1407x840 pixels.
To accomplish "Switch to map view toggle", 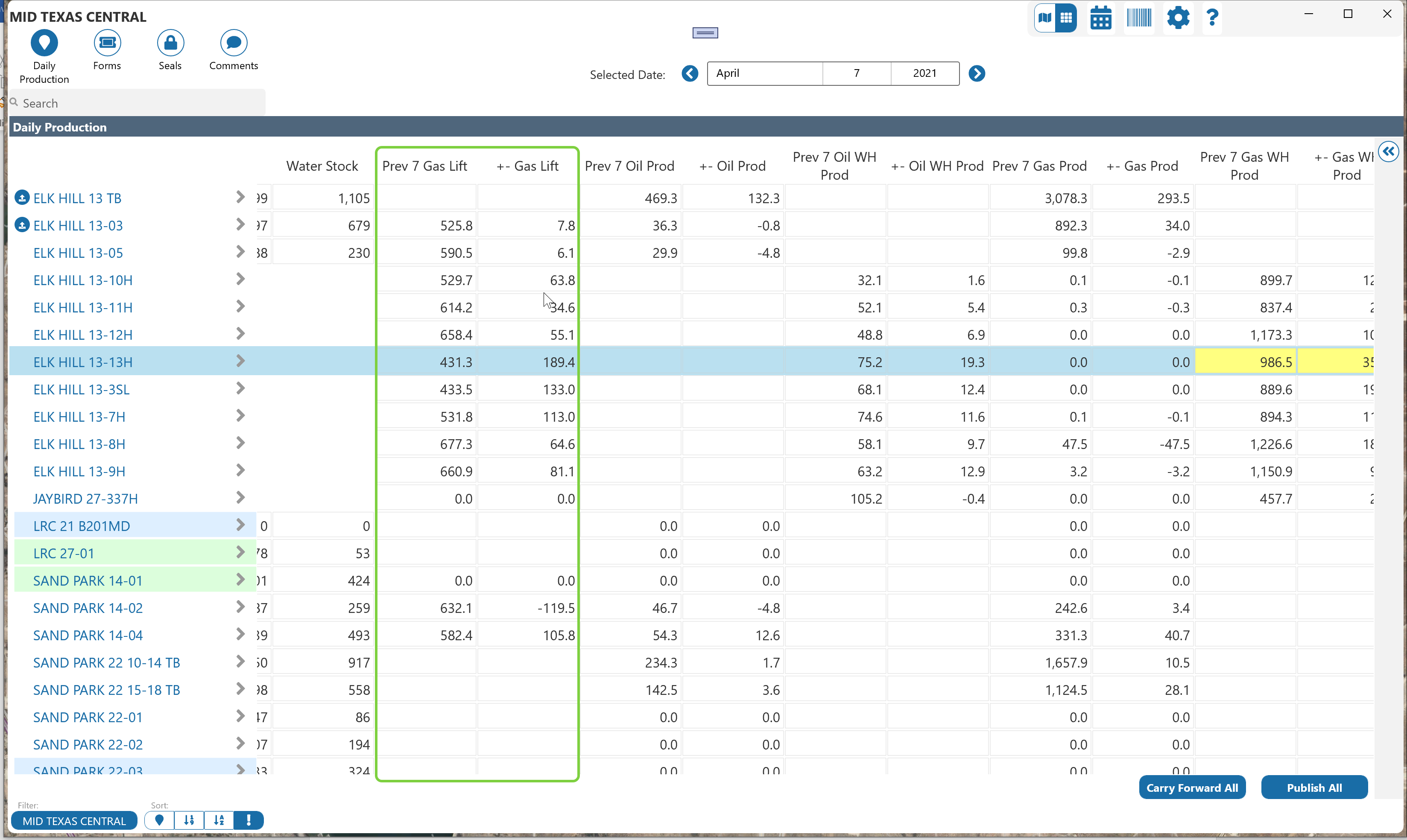I will click(1045, 18).
